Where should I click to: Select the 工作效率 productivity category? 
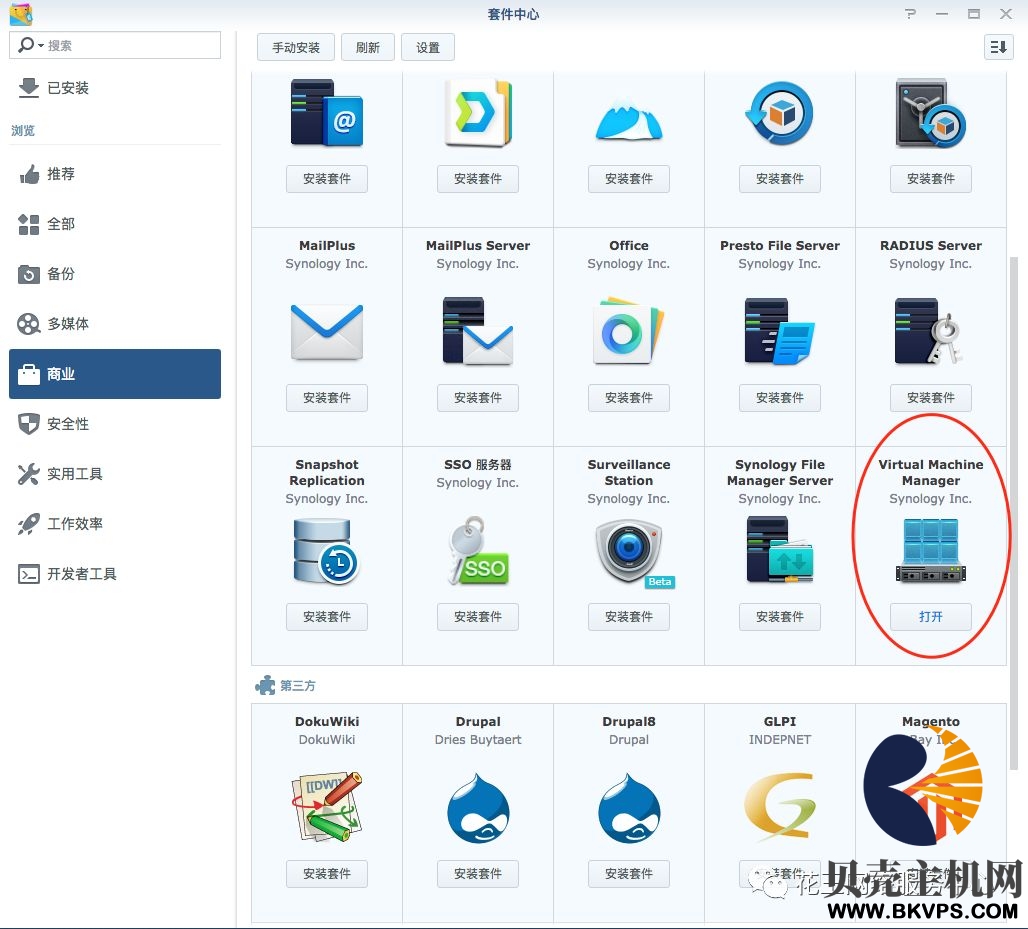click(x=115, y=523)
